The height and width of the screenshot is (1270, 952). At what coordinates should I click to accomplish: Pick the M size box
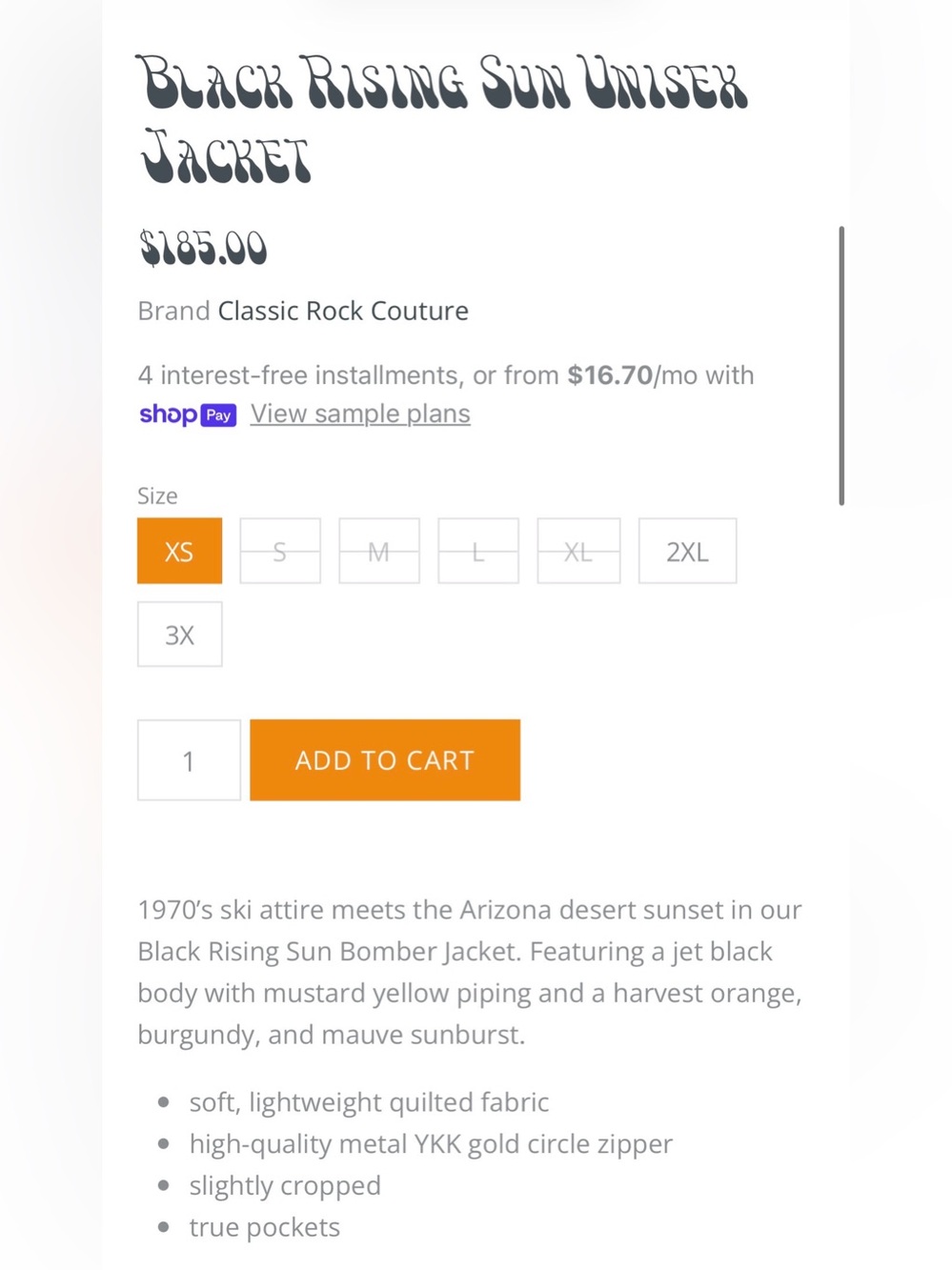[379, 551]
